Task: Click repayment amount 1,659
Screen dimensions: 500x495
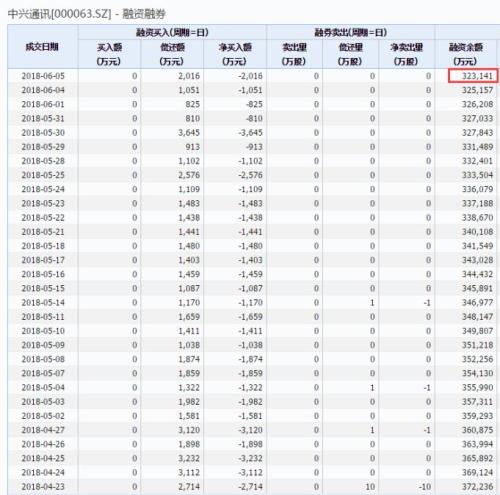Action: 189,317
